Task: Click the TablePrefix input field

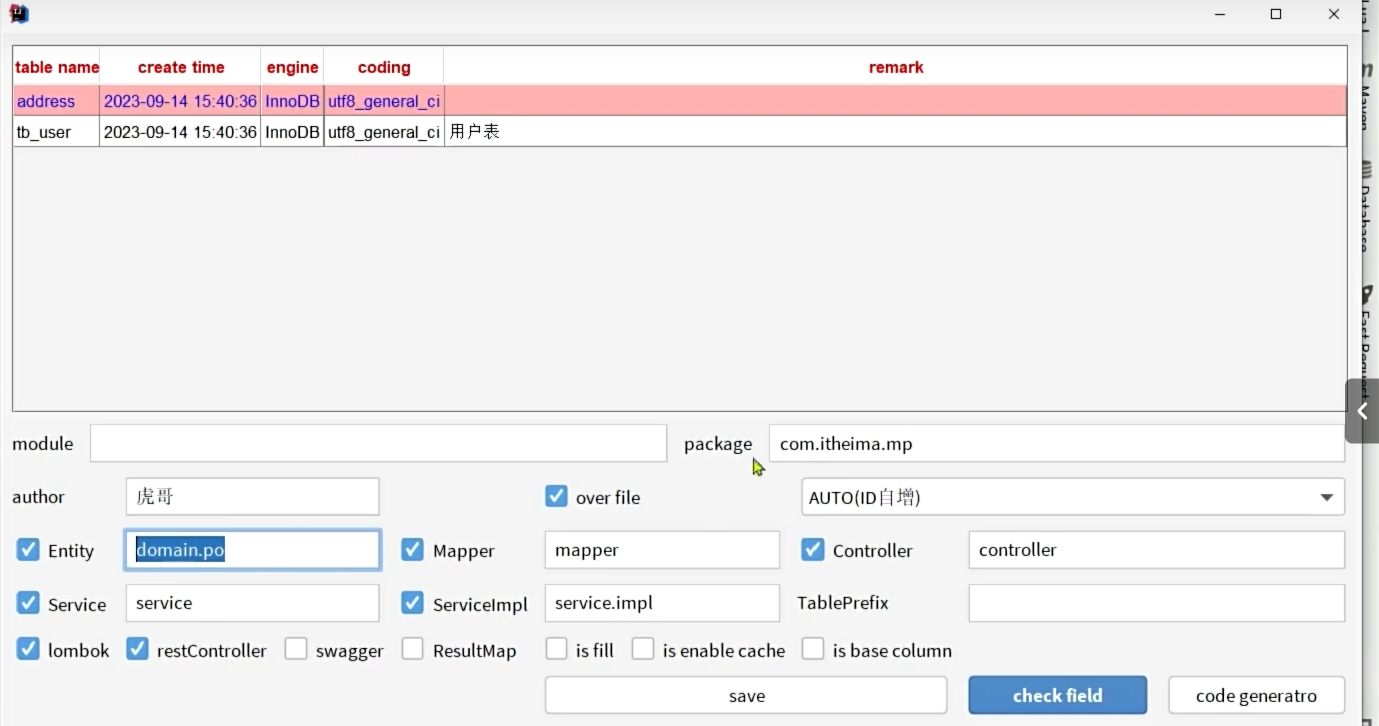Action: tap(1156, 603)
